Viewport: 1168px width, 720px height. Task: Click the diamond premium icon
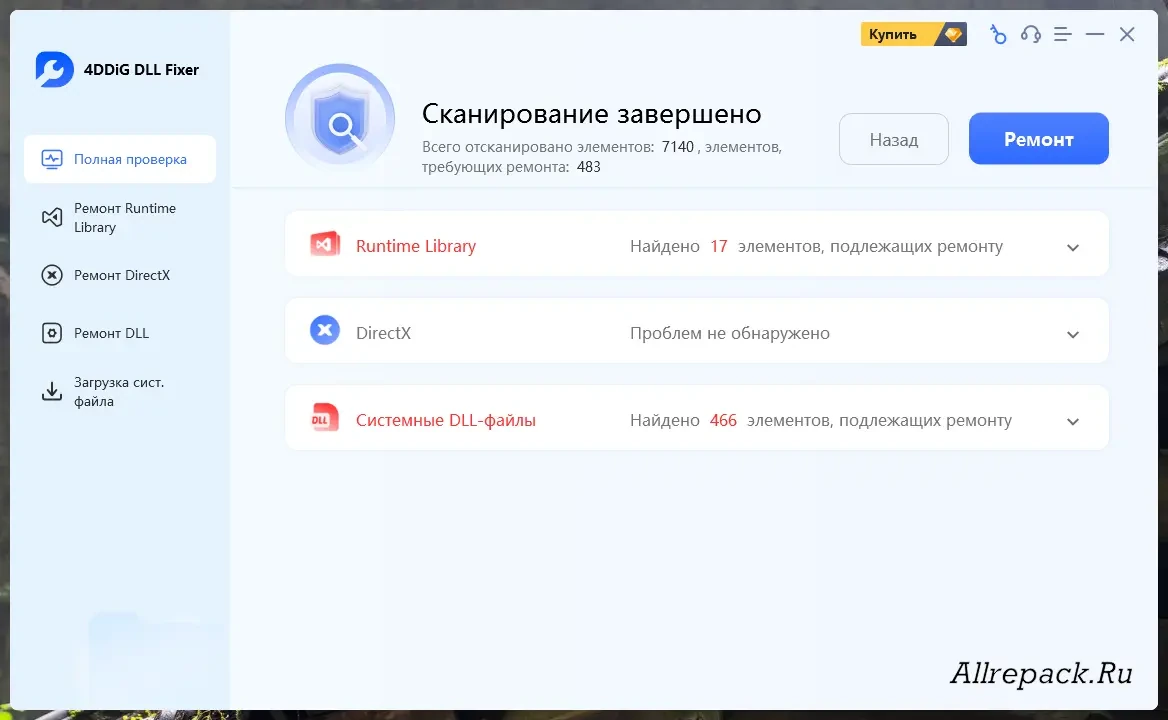click(x=953, y=34)
